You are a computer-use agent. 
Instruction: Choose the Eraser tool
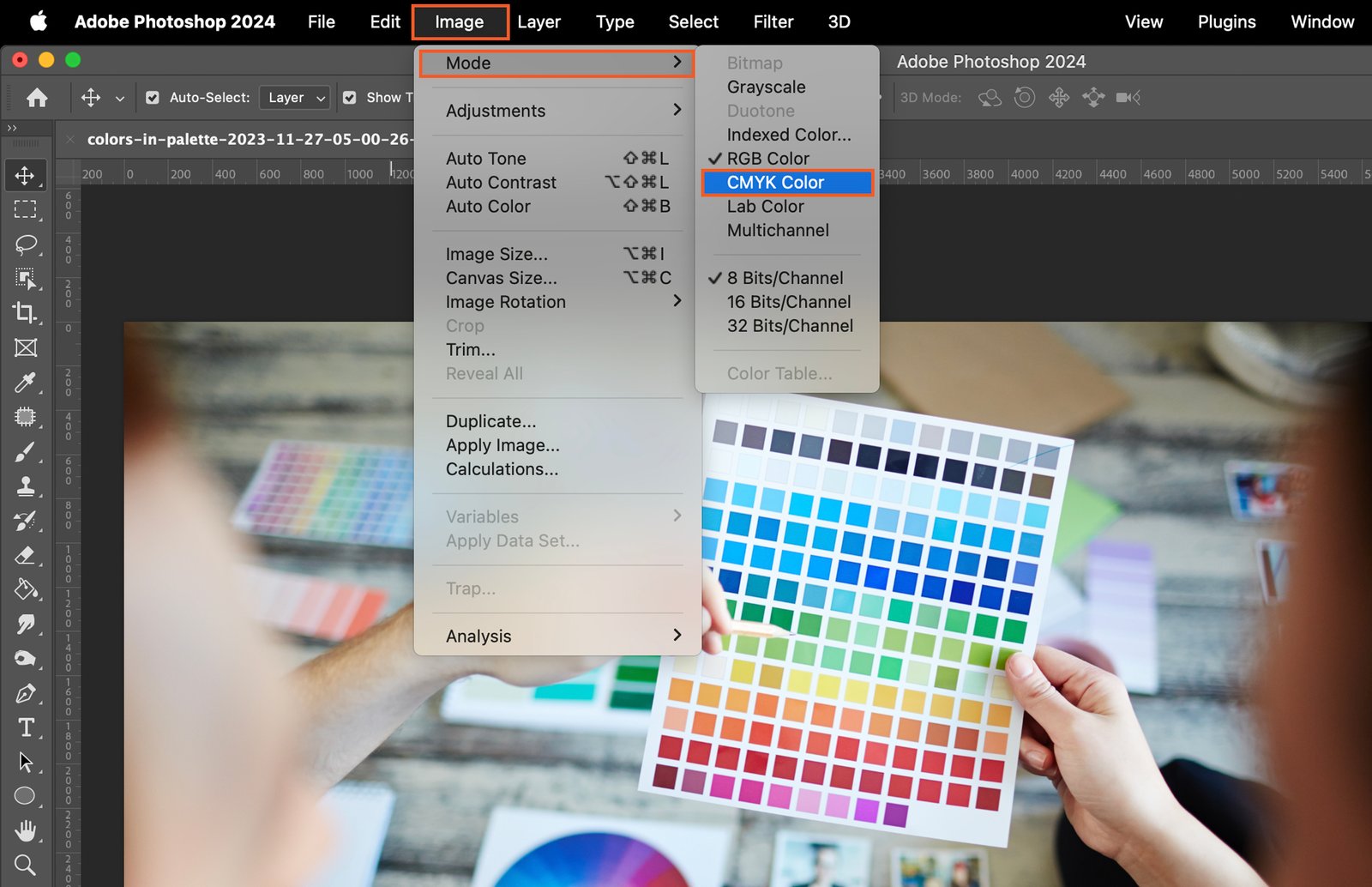25,556
